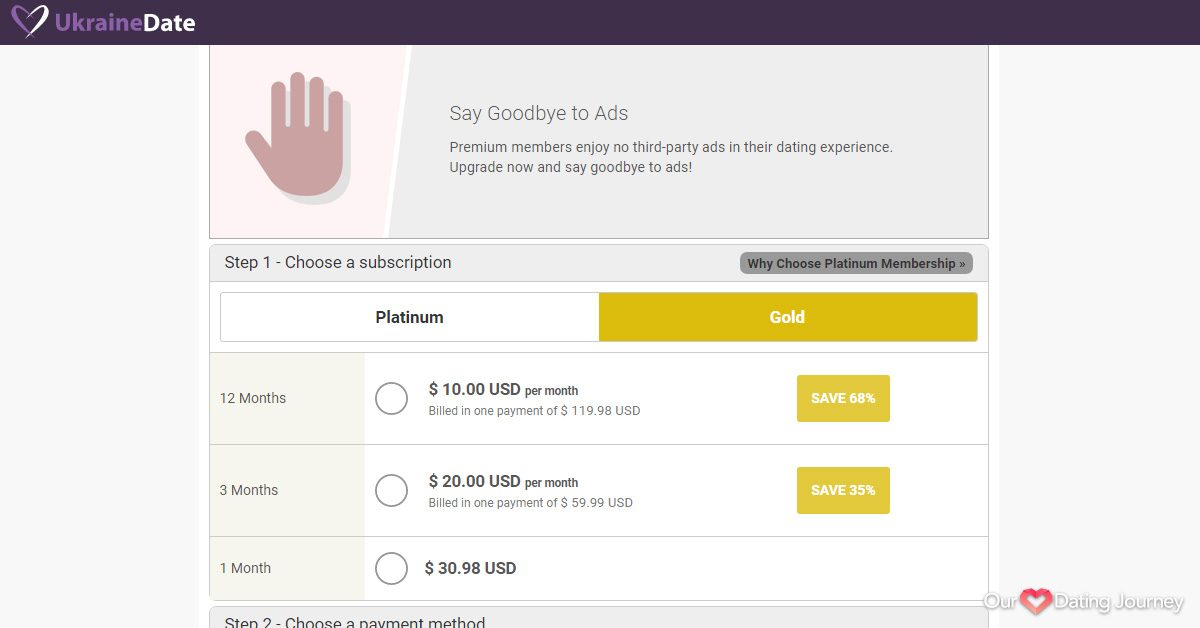Image resolution: width=1200 pixels, height=628 pixels.
Task: Click the UkraineDate site name text
Action: pos(125,22)
